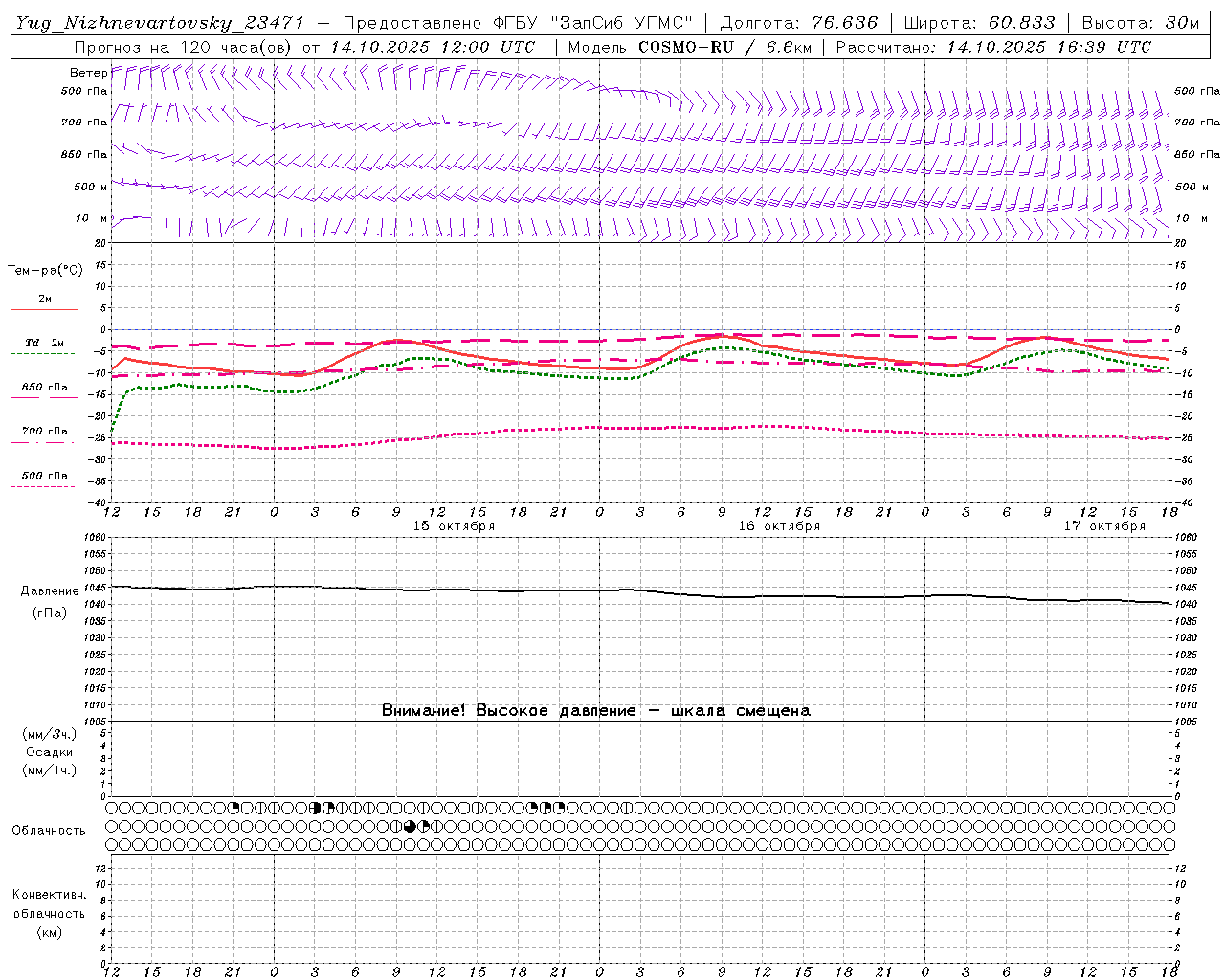Image resolution: width=1225 pixels, height=980 pixels.
Task: Click the 'Высота: 30м' elevation text
Action: (1141, 23)
